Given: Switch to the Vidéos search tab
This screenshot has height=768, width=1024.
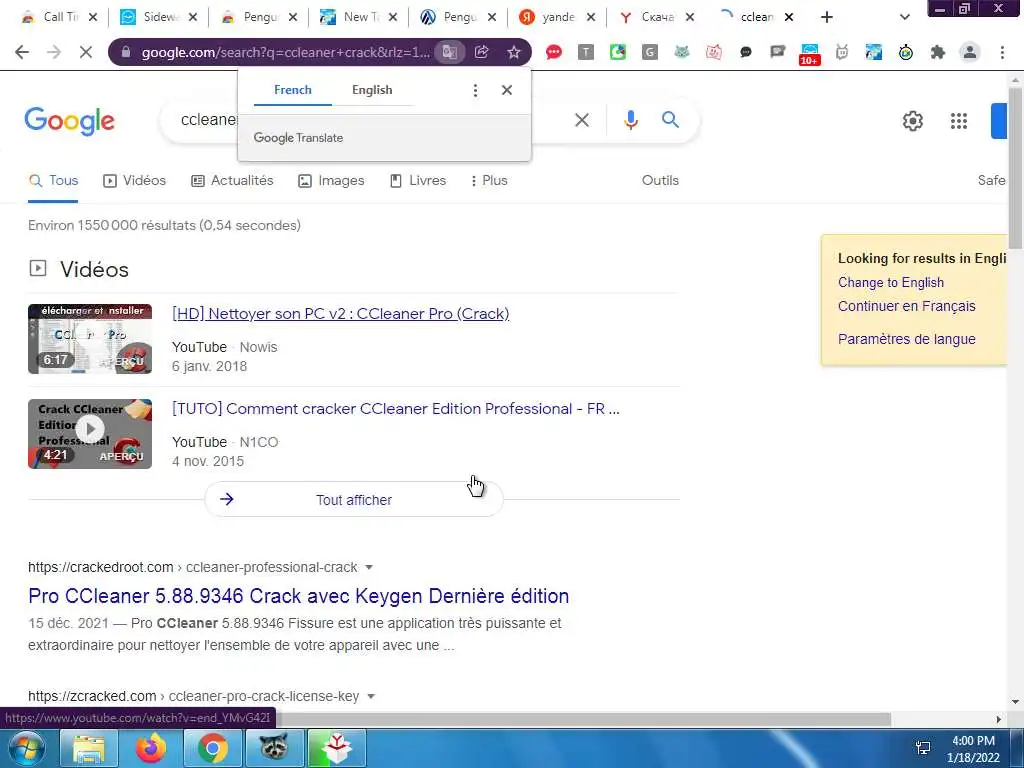Looking at the screenshot, I should [x=135, y=181].
